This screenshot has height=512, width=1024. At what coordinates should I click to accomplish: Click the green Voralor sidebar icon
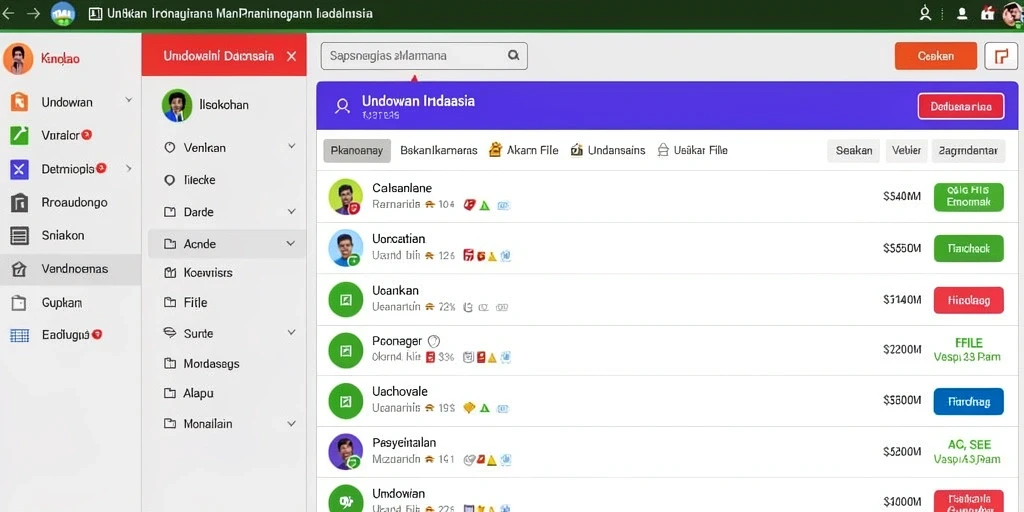19,135
